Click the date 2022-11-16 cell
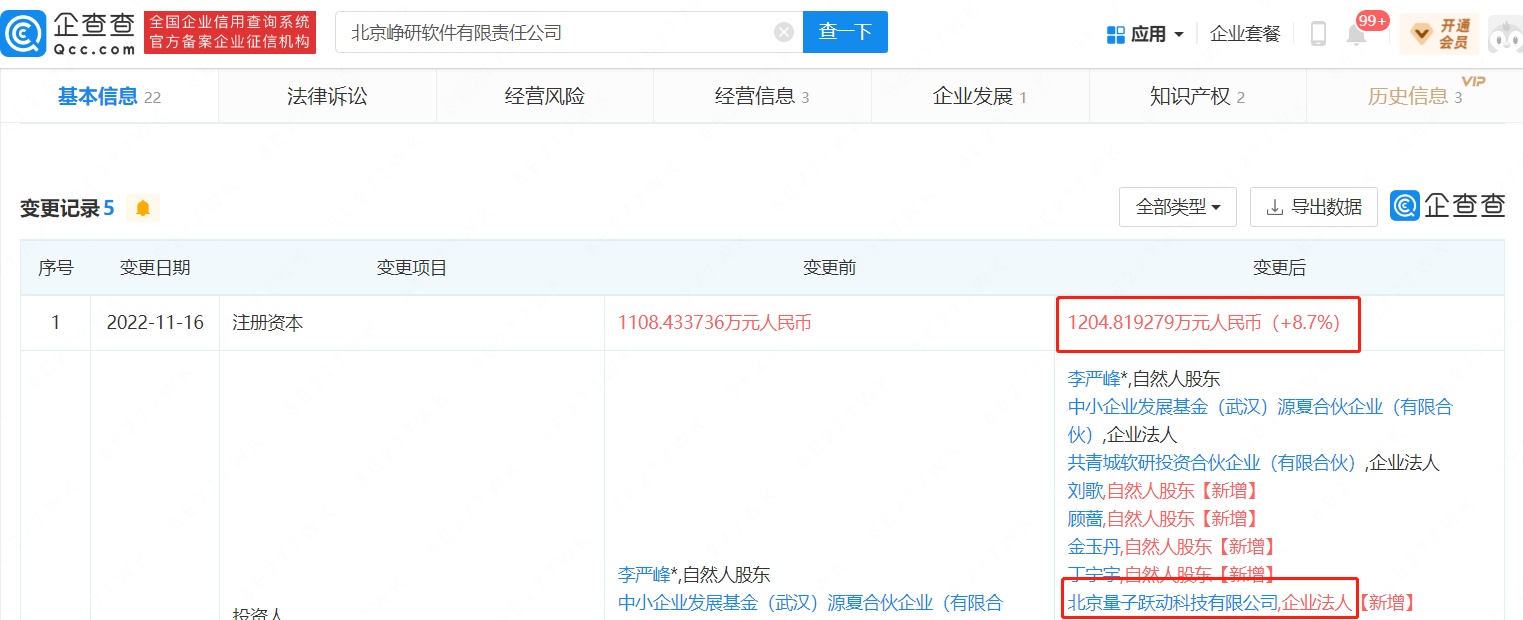 [155, 323]
